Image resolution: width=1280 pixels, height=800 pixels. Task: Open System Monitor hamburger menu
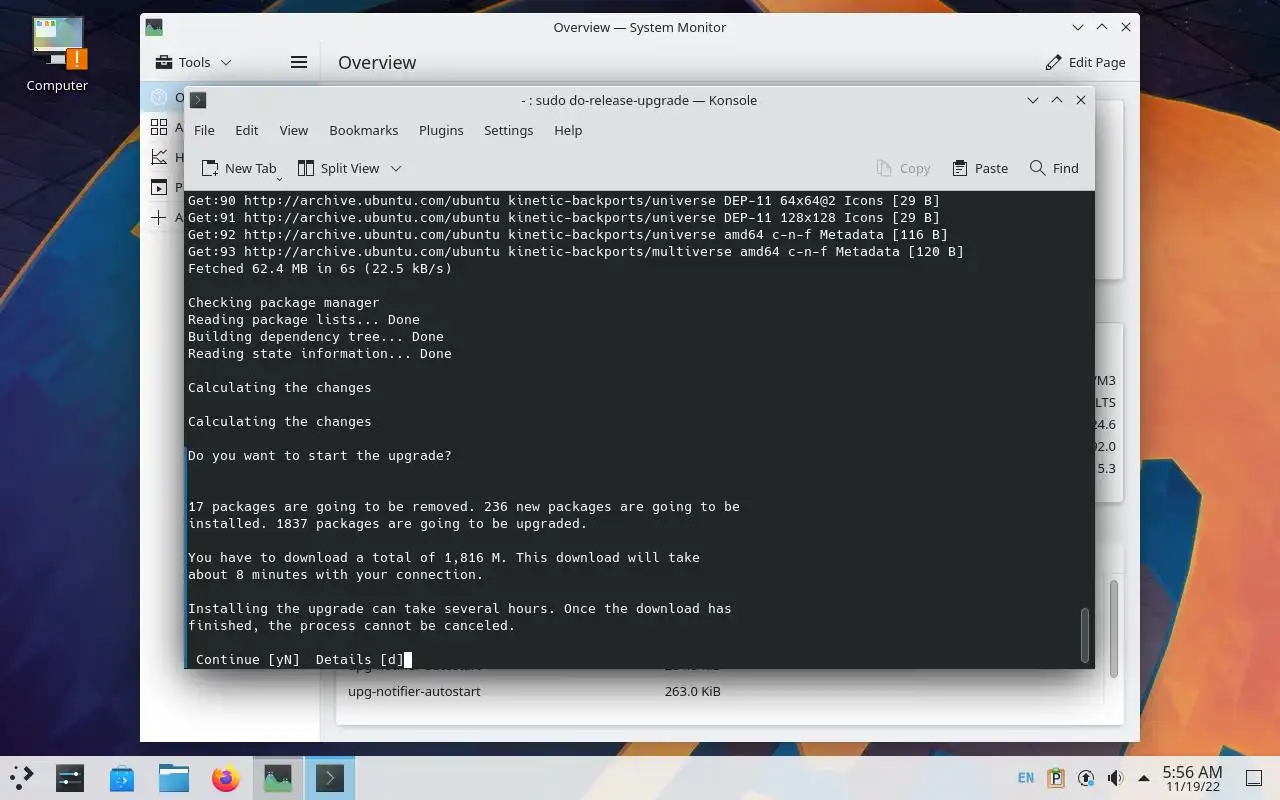tap(298, 62)
